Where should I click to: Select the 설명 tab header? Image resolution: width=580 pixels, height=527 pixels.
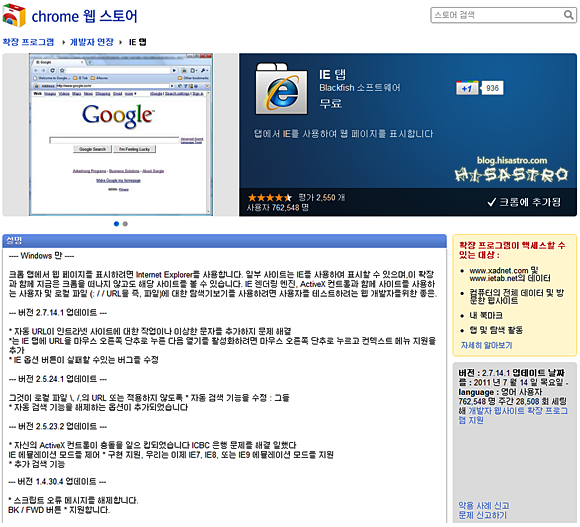14,240
